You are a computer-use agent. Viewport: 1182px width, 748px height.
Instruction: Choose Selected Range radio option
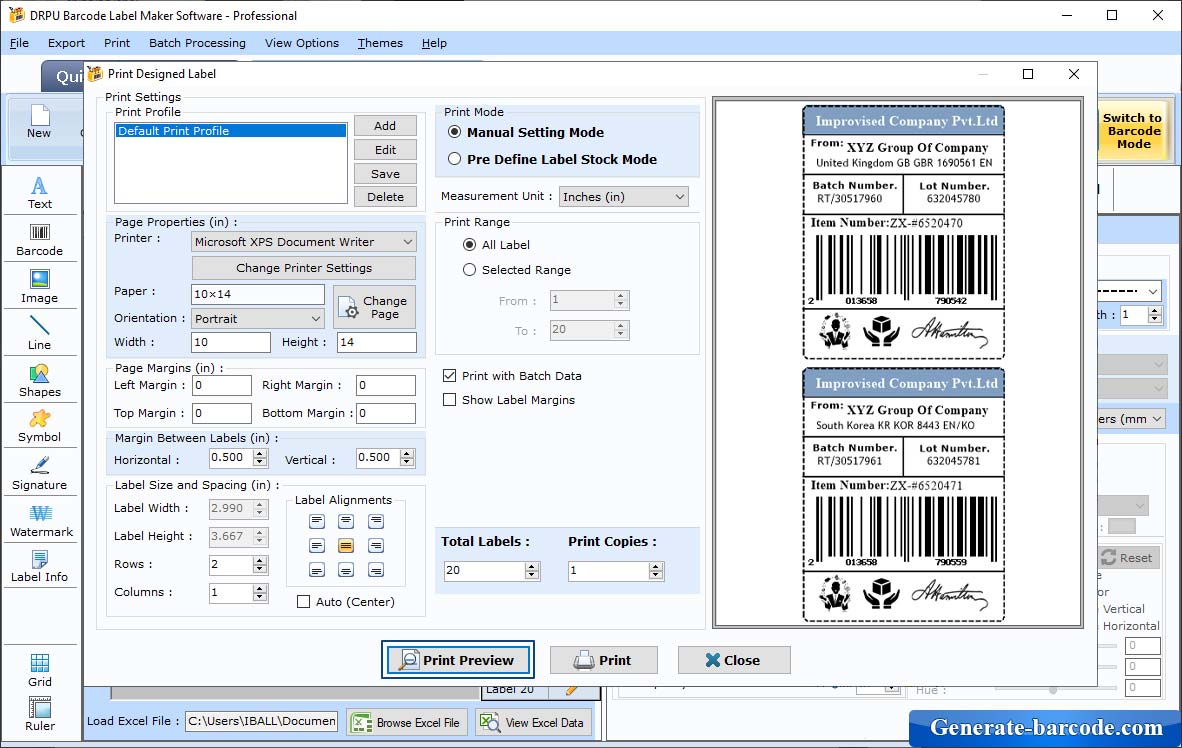(470, 269)
